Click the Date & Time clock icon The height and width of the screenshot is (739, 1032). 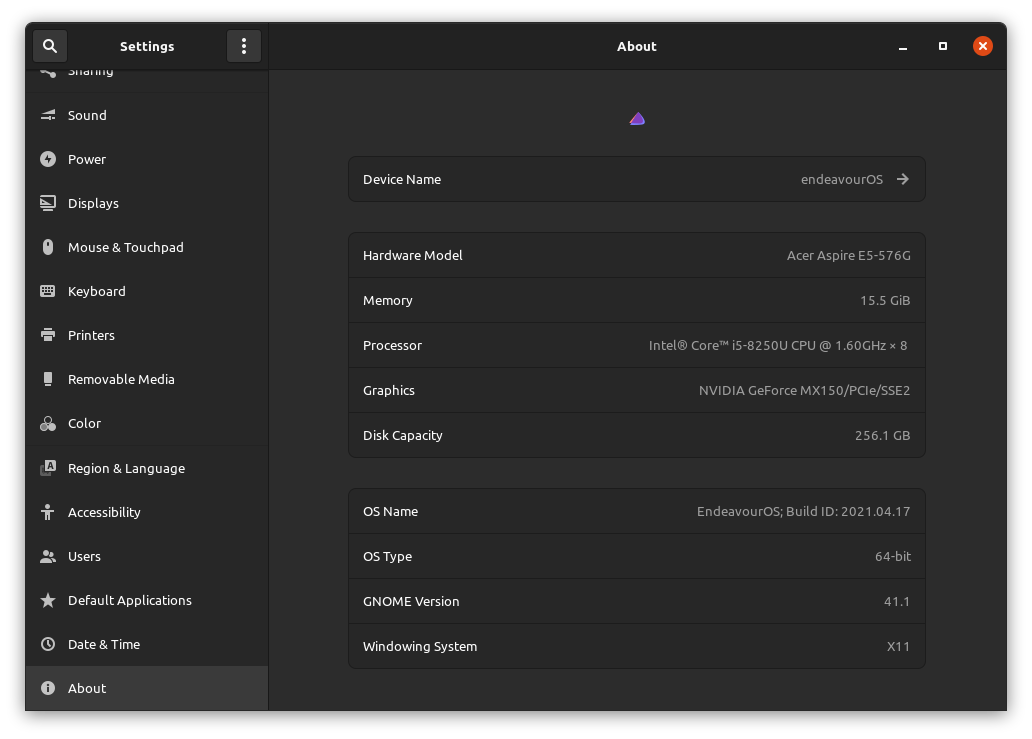click(x=48, y=644)
